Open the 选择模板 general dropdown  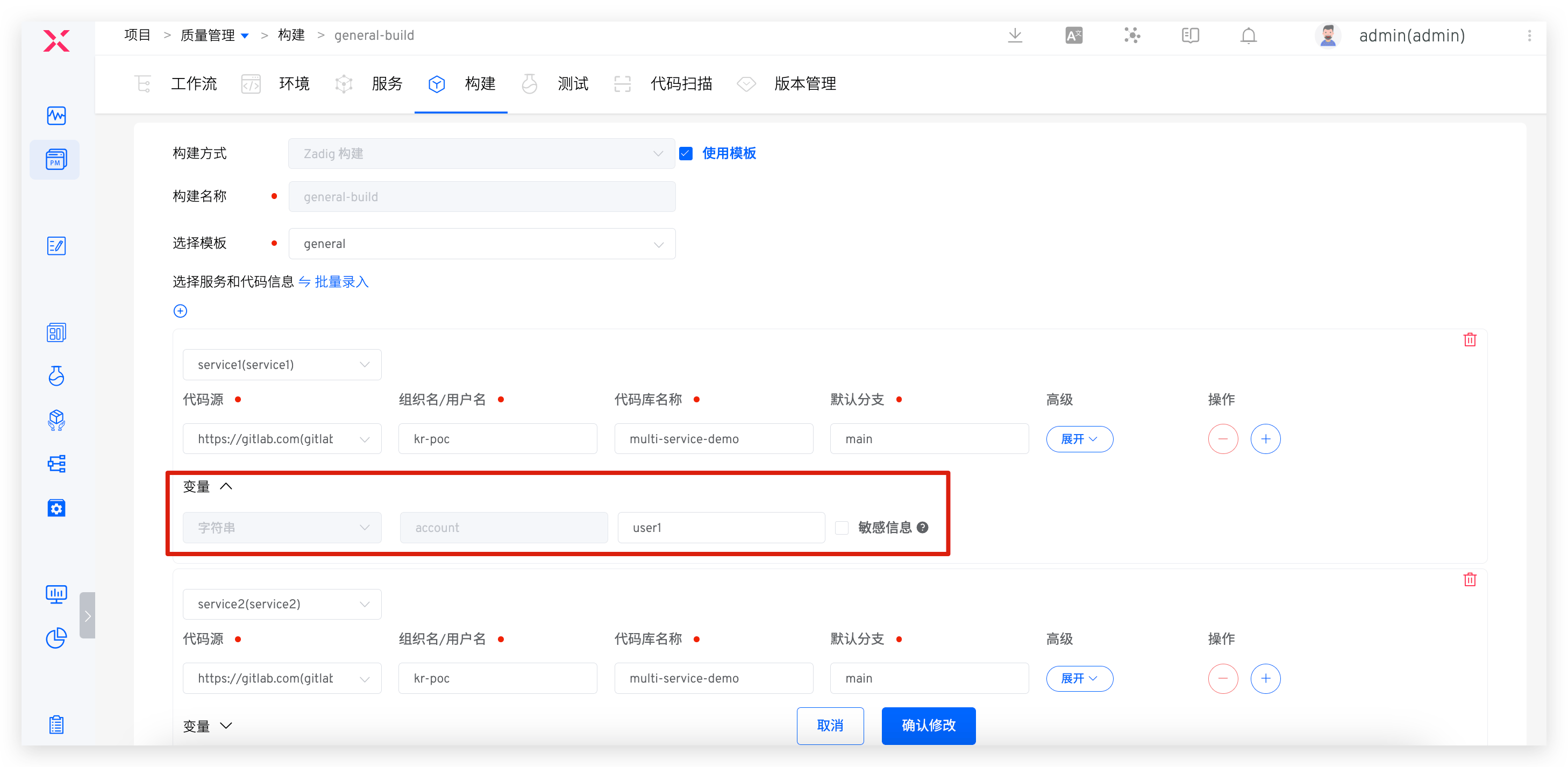[x=481, y=244]
